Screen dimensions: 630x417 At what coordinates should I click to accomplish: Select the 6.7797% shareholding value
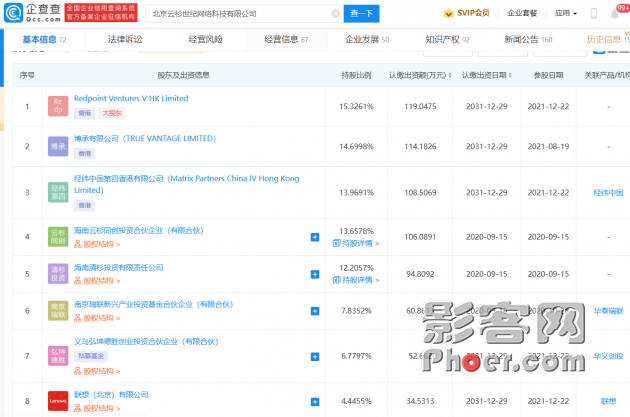coord(356,356)
